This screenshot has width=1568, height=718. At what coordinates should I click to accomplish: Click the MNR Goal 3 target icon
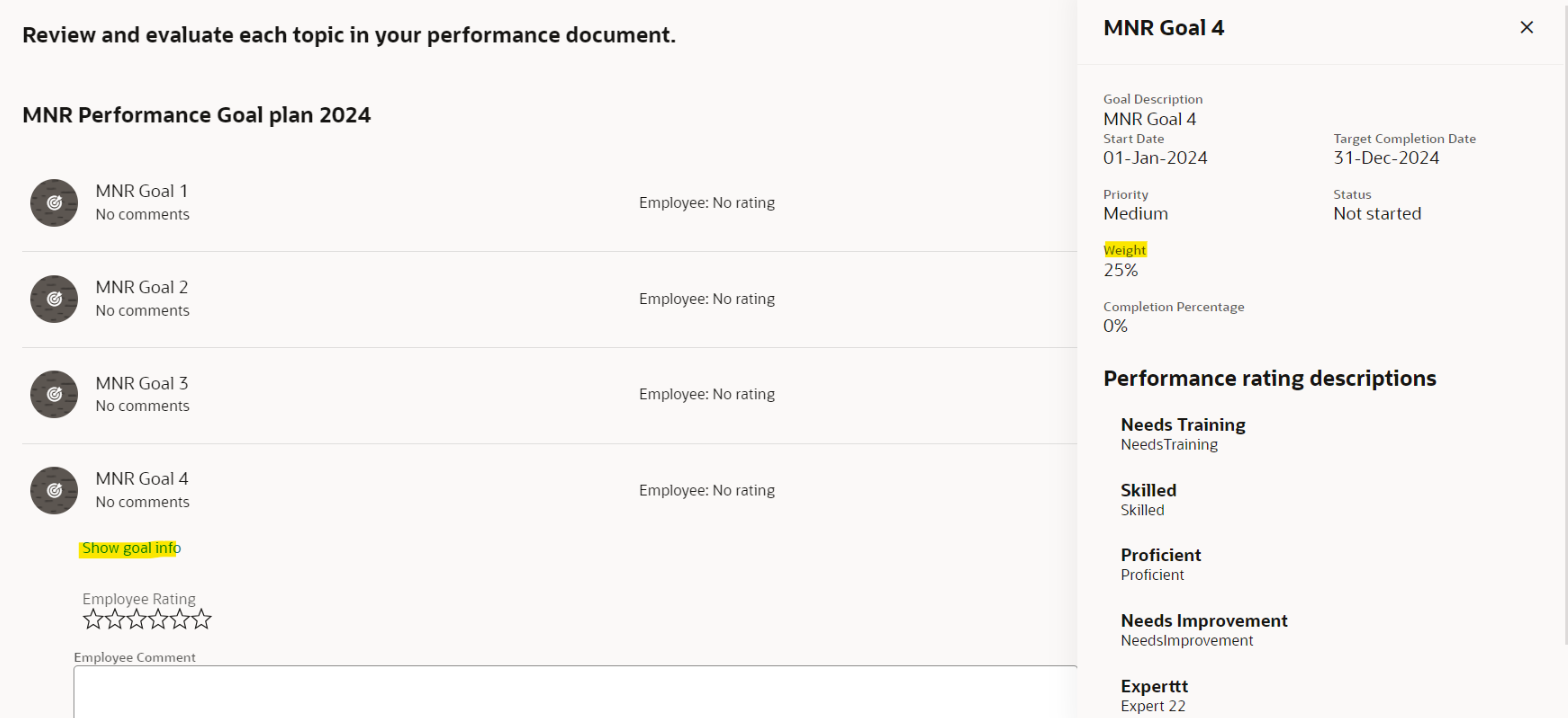click(x=54, y=395)
